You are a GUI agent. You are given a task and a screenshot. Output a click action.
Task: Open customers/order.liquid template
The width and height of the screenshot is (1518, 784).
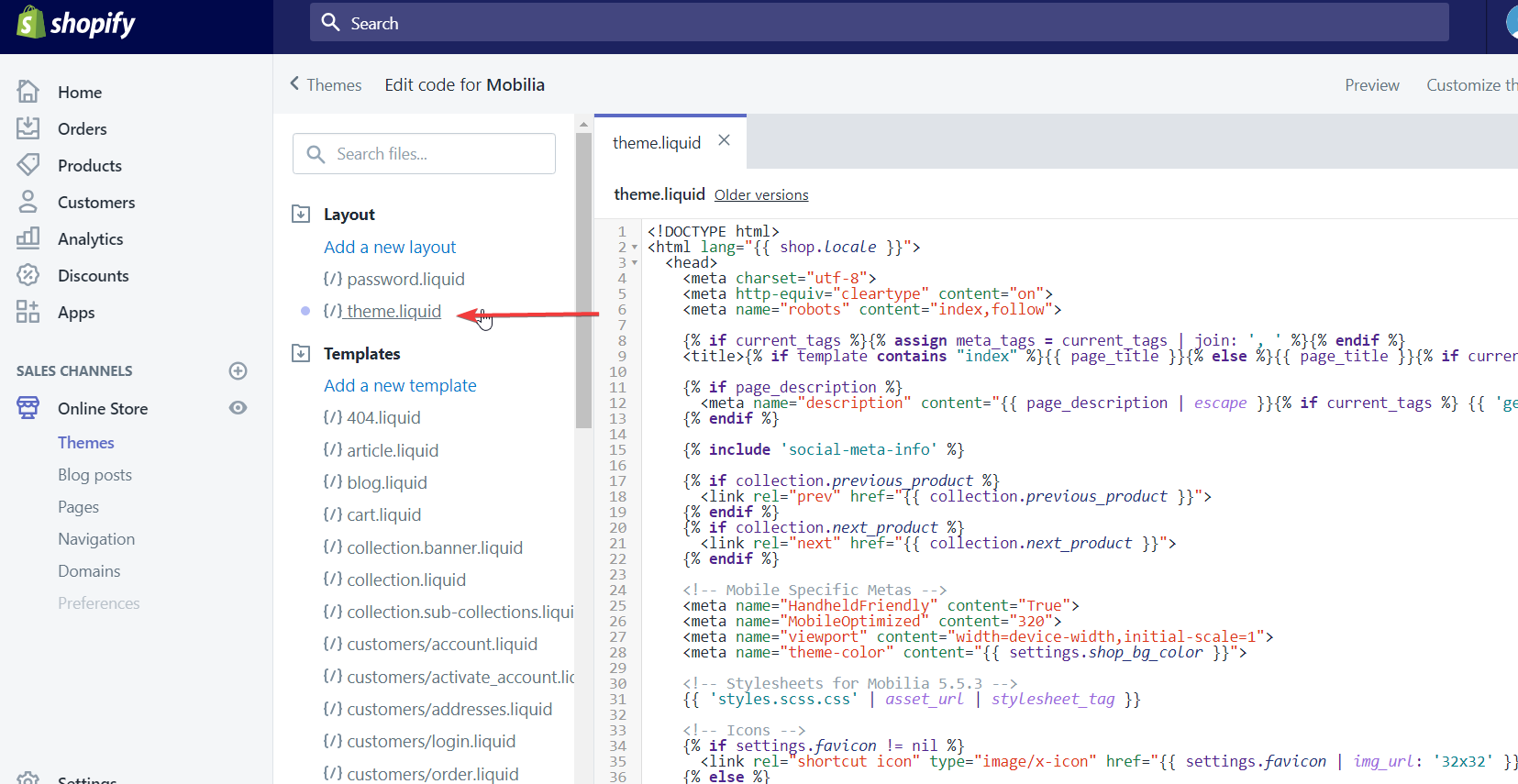[x=433, y=774]
